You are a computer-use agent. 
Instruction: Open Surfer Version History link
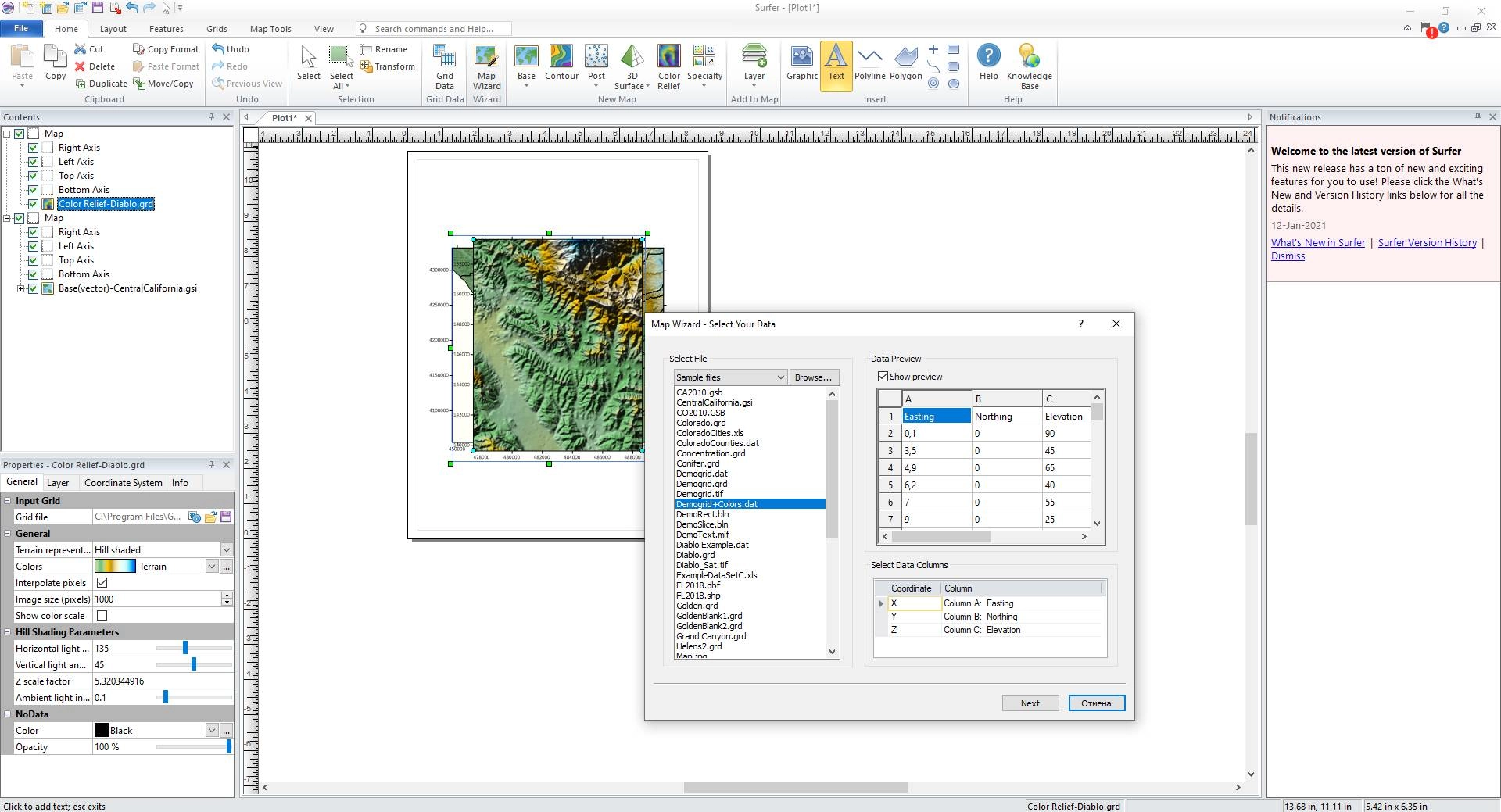tap(1427, 243)
